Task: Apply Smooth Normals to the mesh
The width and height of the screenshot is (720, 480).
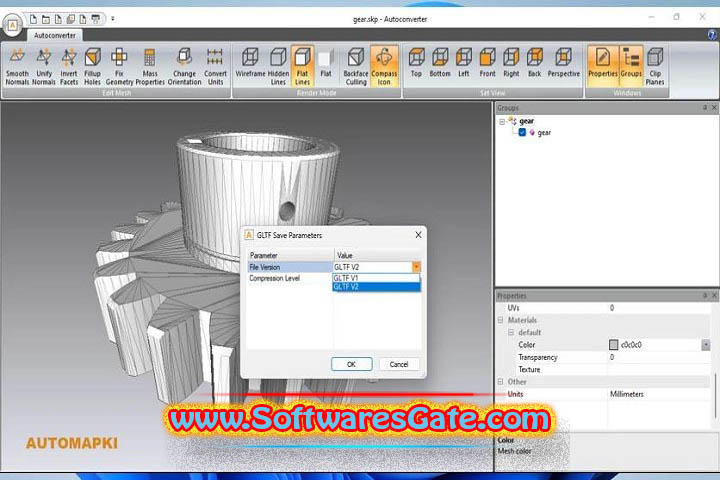Action: coord(17,66)
